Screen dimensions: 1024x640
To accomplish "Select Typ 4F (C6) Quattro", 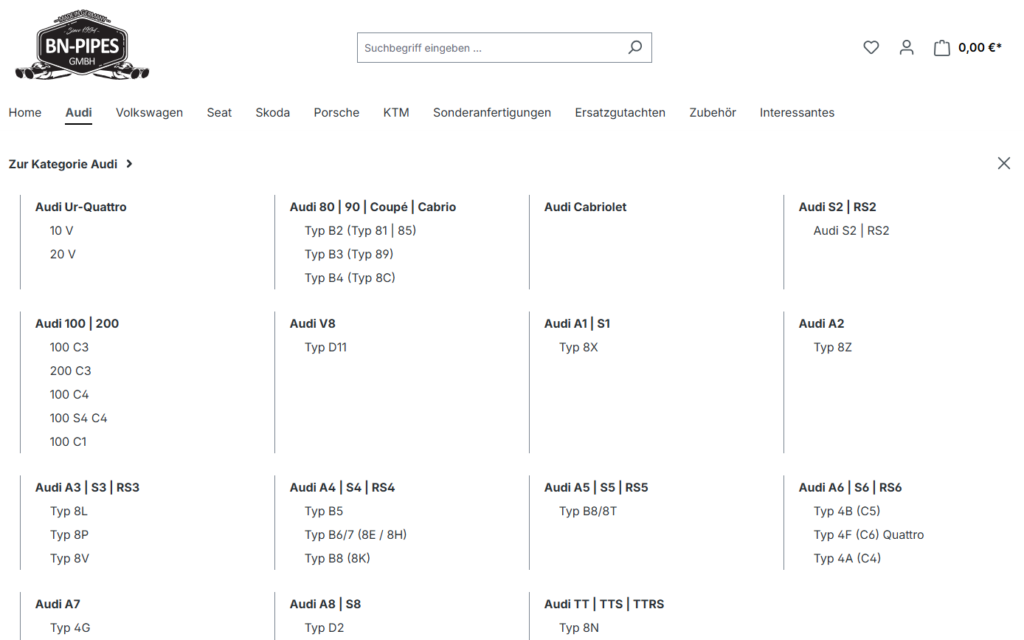I will [869, 534].
